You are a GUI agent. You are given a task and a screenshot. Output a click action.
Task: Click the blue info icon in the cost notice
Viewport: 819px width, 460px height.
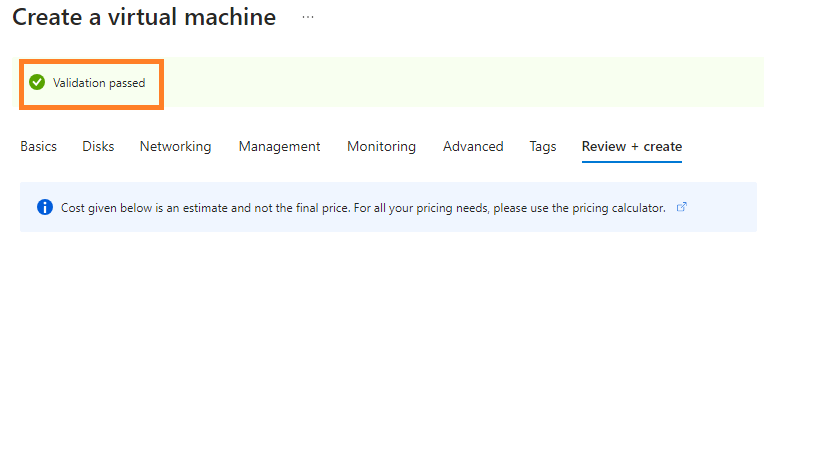pos(45,207)
